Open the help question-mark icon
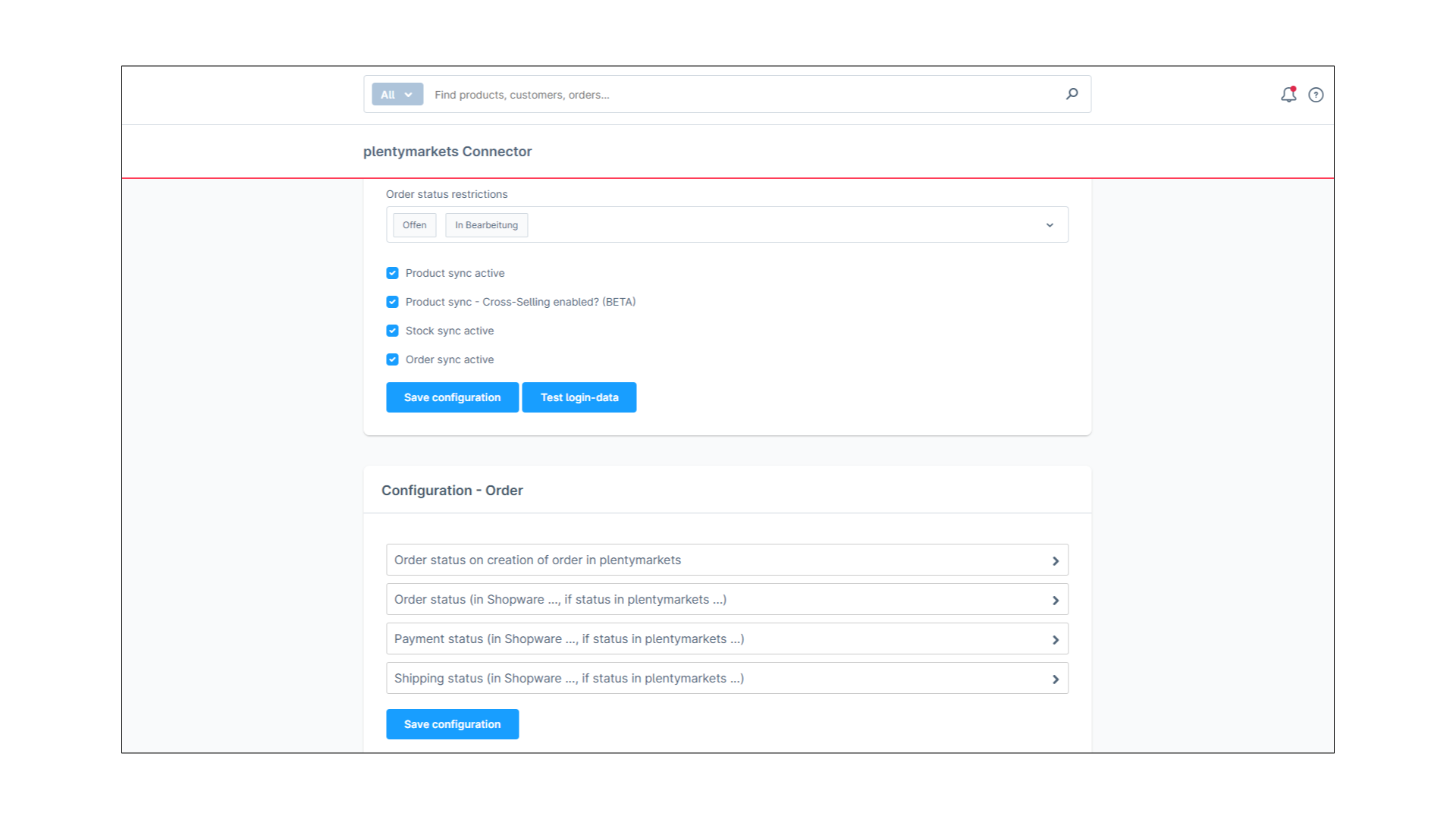1456x819 pixels. [1316, 95]
